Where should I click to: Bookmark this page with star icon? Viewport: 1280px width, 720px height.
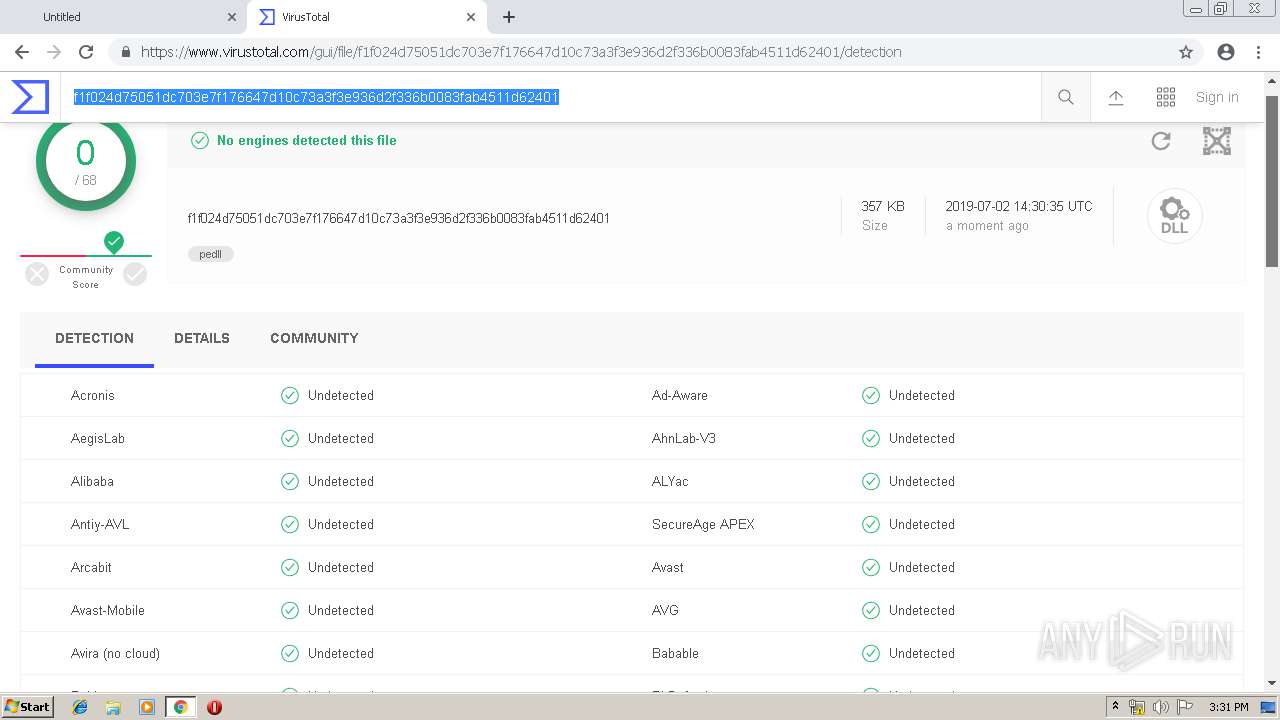pos(1186,52)
